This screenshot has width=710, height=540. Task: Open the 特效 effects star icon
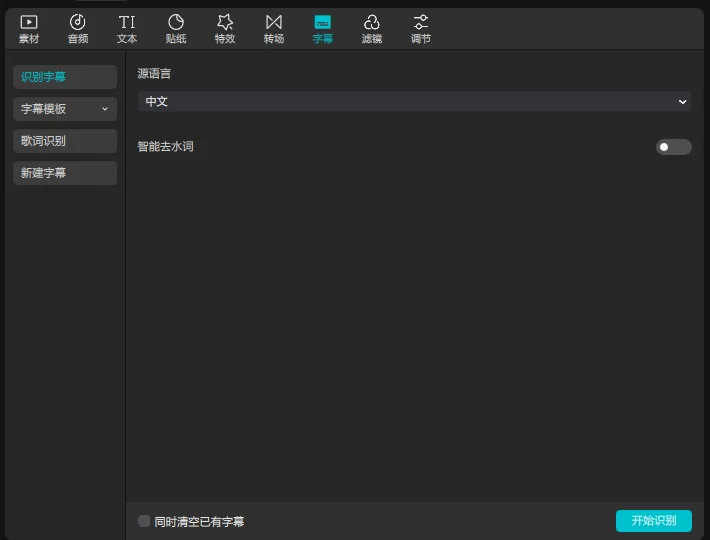225,22
